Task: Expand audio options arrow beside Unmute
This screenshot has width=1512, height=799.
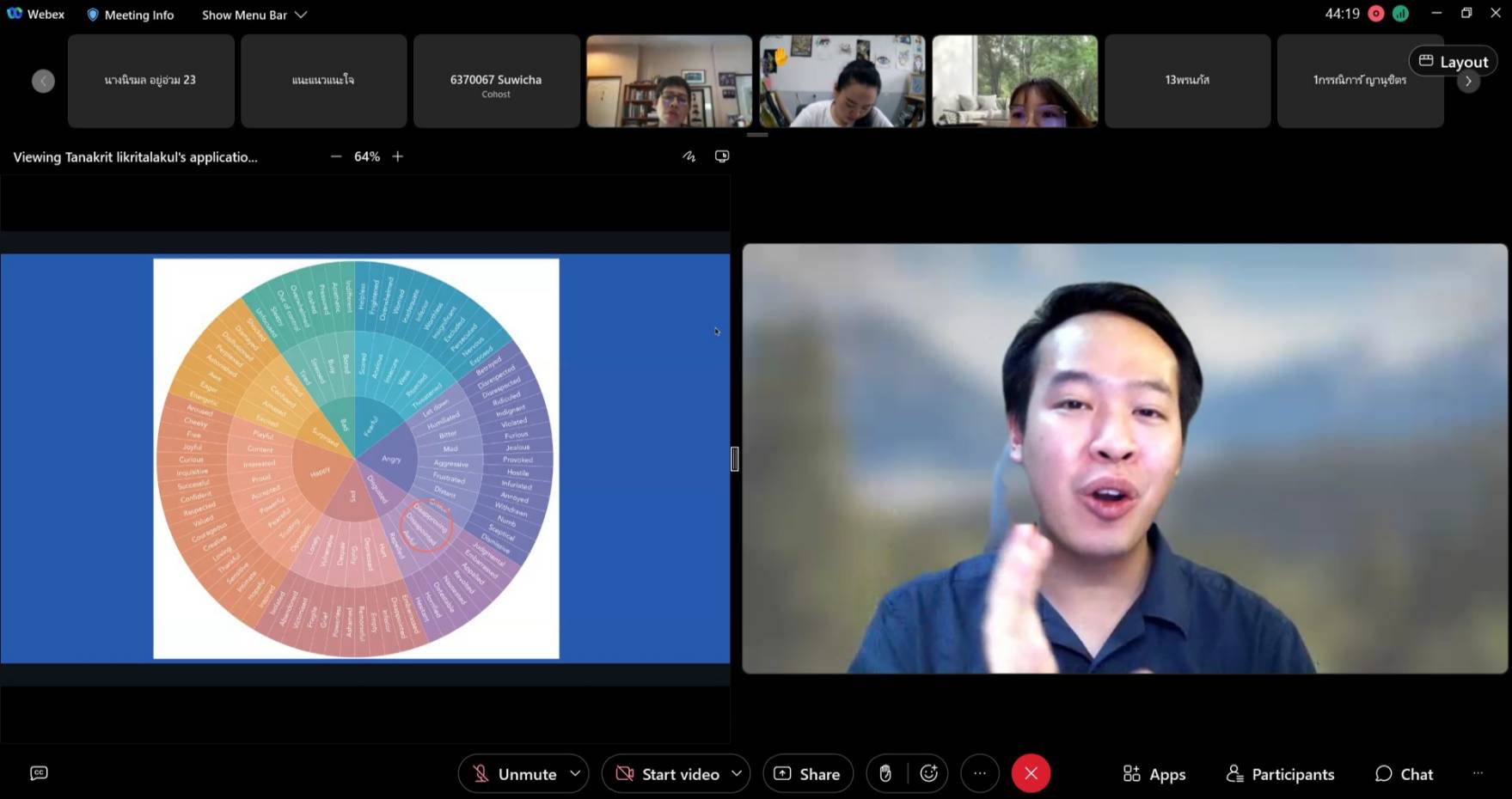Action: pyautogui.click(x=575, y=774)
